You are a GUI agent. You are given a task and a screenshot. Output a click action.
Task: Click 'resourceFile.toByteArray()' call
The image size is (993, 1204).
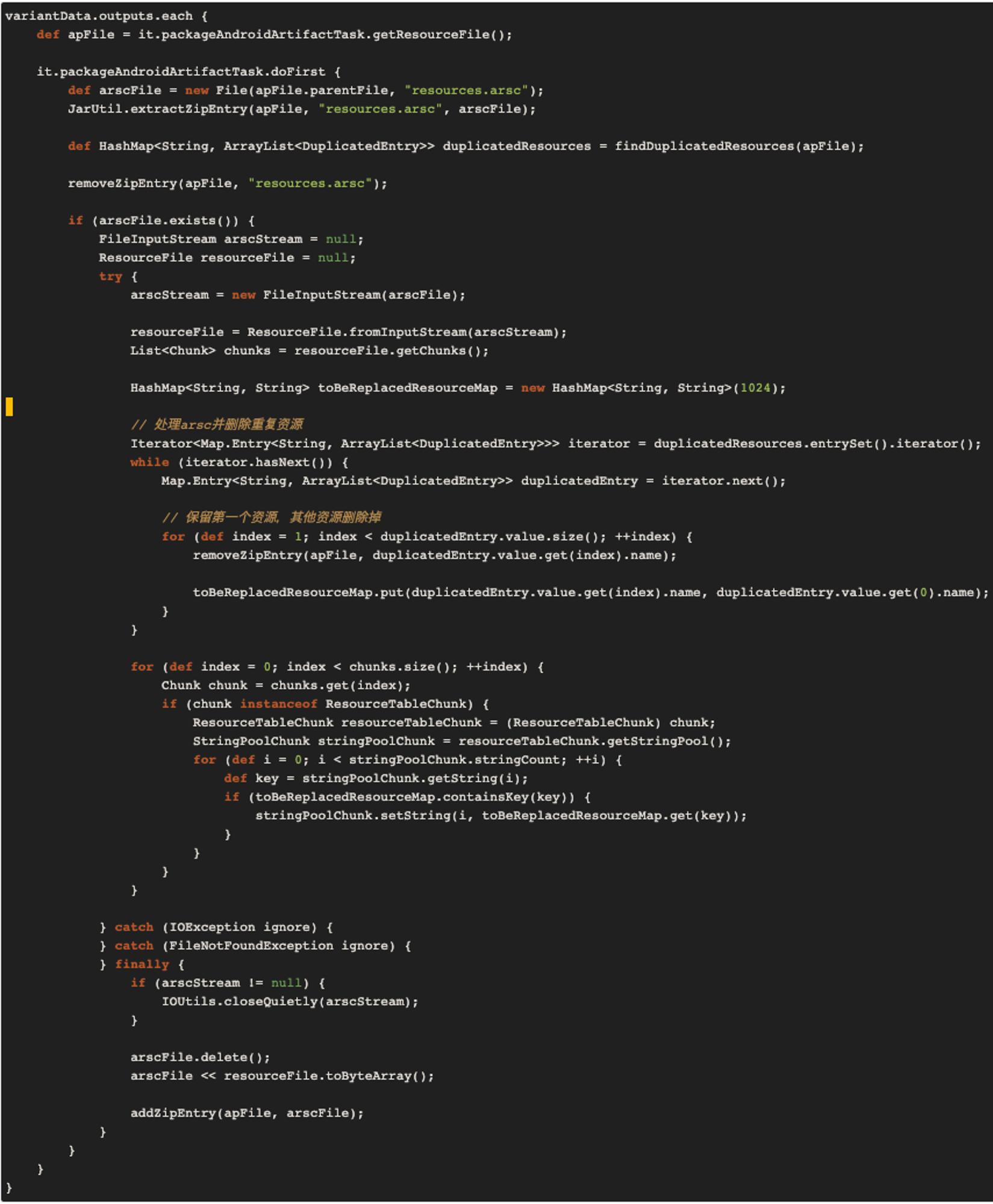pyautogui.click(x=325, y=1076)
